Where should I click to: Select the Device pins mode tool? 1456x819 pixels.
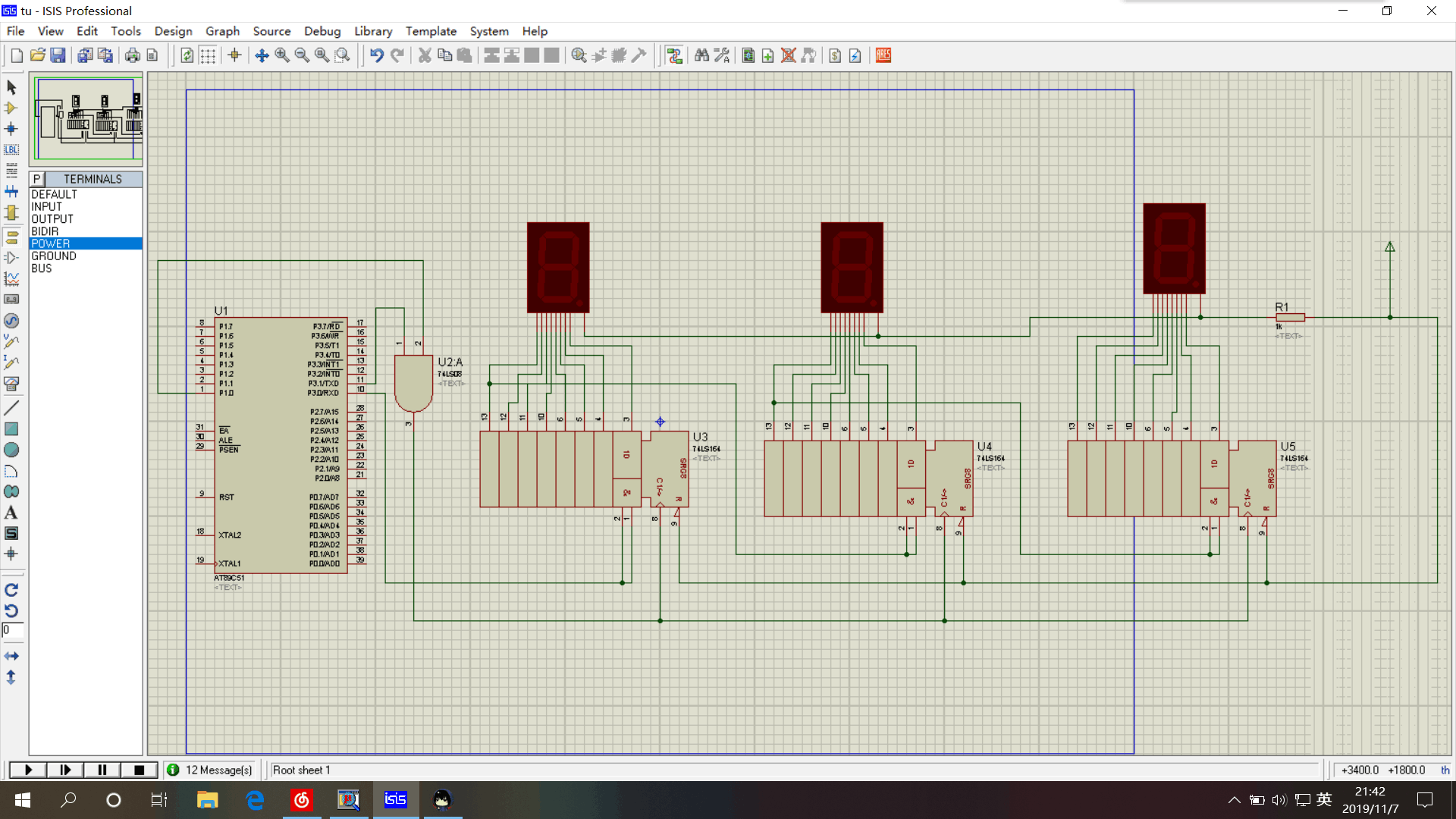tap(11, 258)
